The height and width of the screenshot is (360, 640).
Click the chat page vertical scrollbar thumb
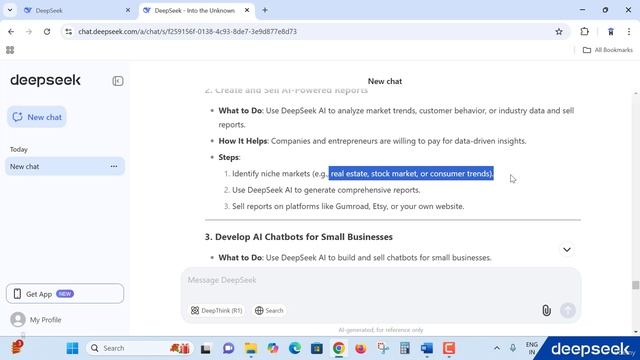pyautogui.click(x=635, y=285)
